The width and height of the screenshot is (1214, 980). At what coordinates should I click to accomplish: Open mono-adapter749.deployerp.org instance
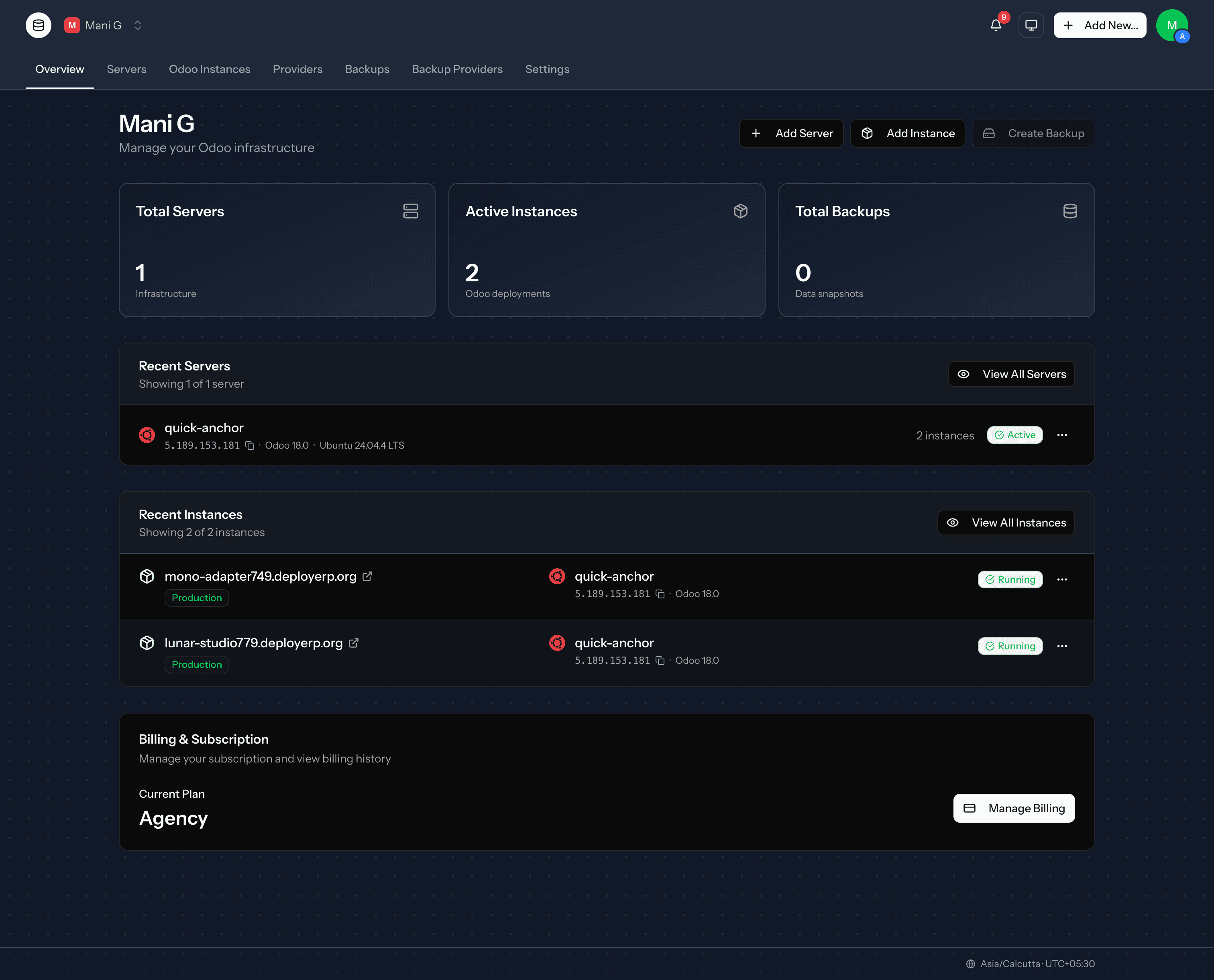[x=260, y=576]
